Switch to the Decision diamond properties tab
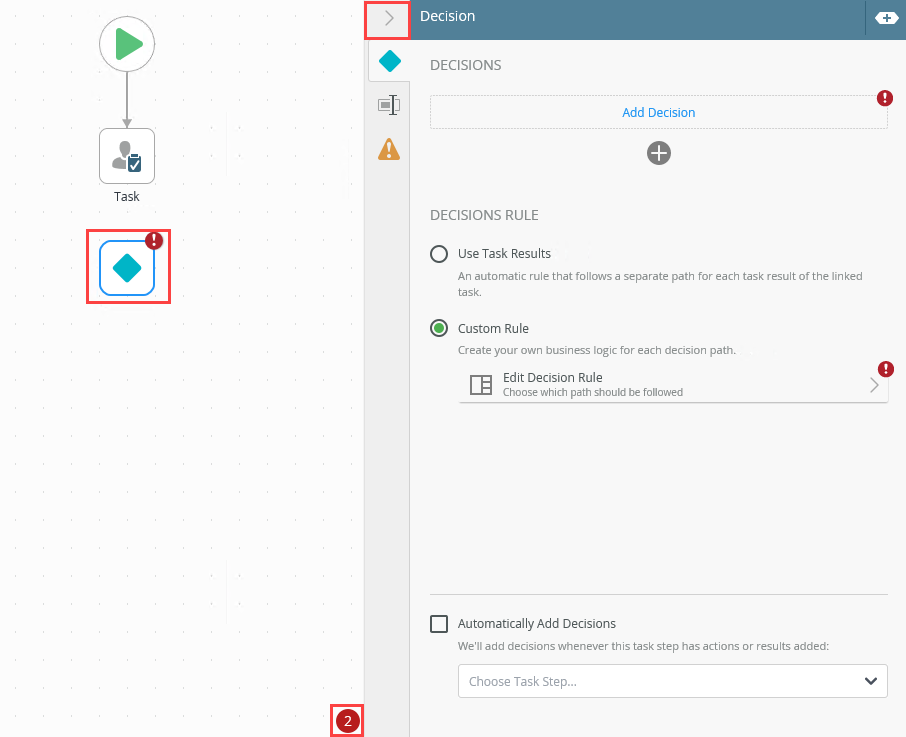 (389, 61)
